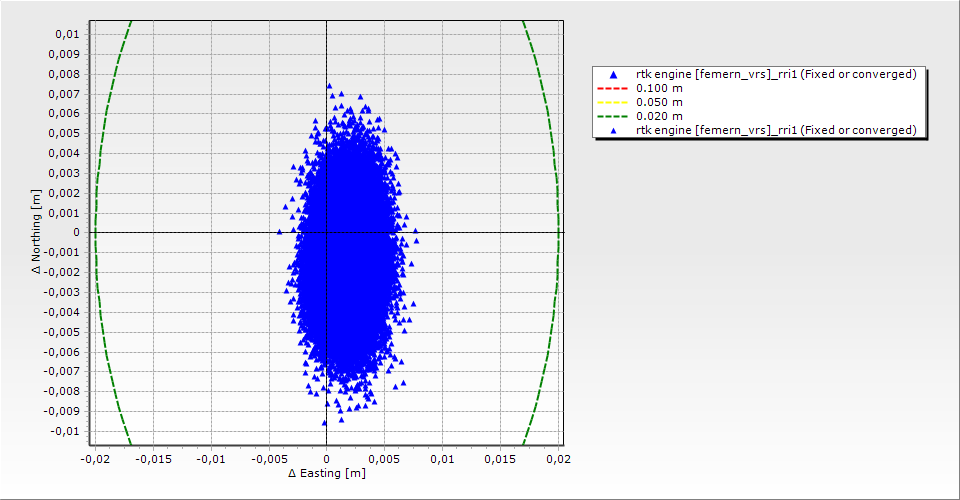Click the large blue triangle in first legend entry
Viewport: 960px width, 500px height.
pyautogui.click(x=613, y=75)
